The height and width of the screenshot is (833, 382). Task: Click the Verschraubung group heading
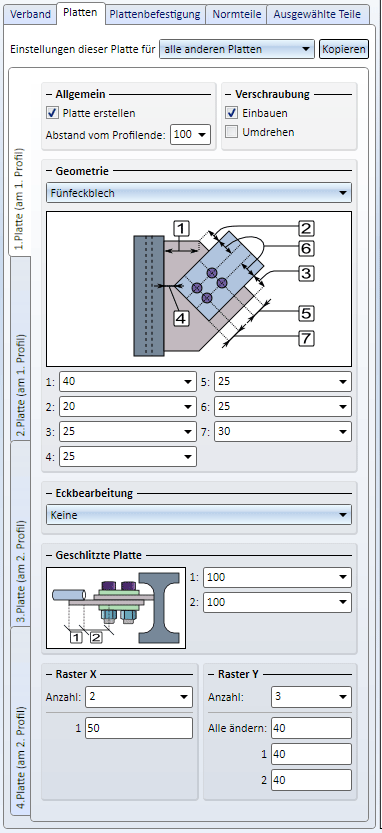click(272, 94)
